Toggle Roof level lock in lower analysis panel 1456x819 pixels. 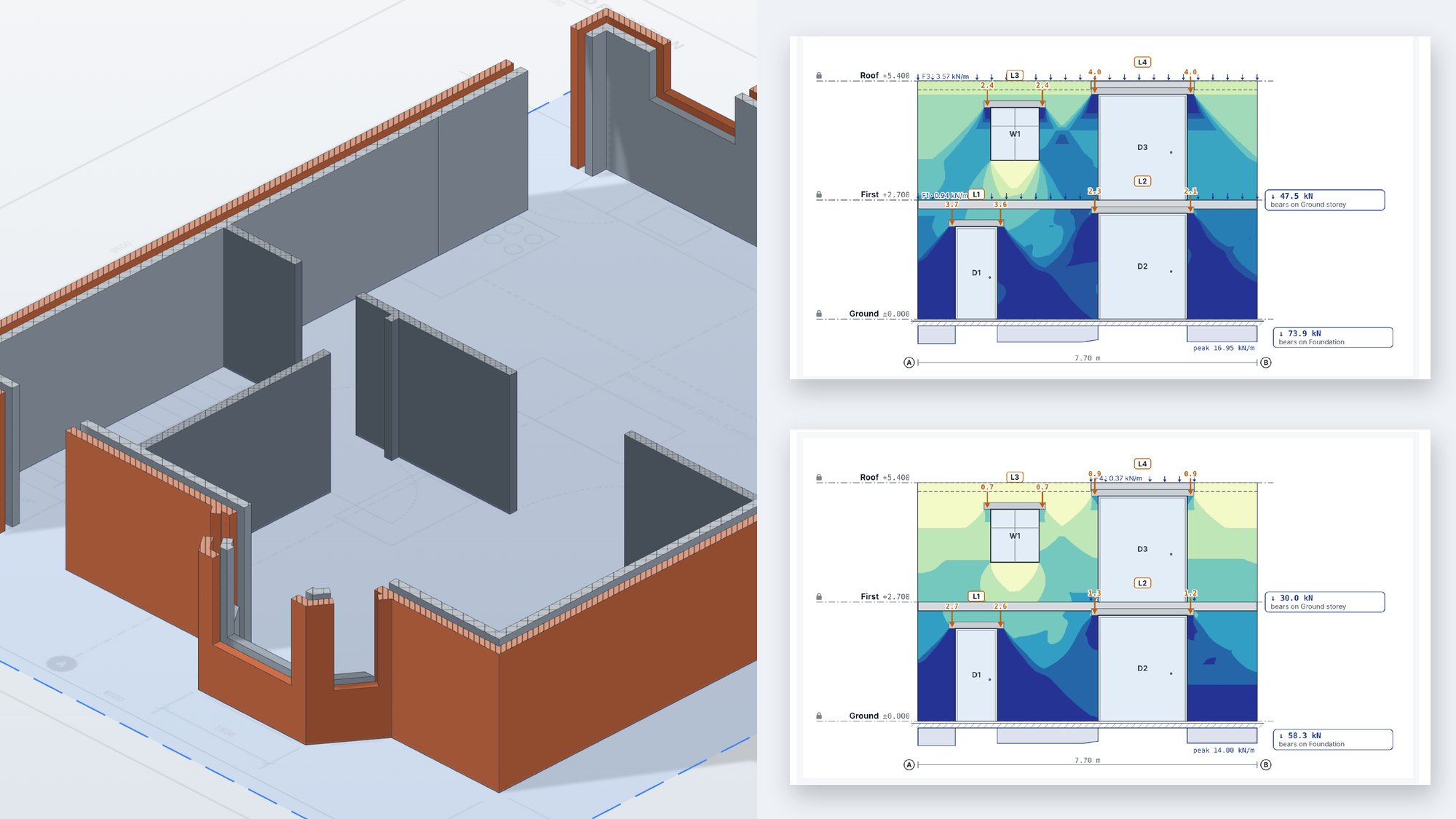[819, 478]
